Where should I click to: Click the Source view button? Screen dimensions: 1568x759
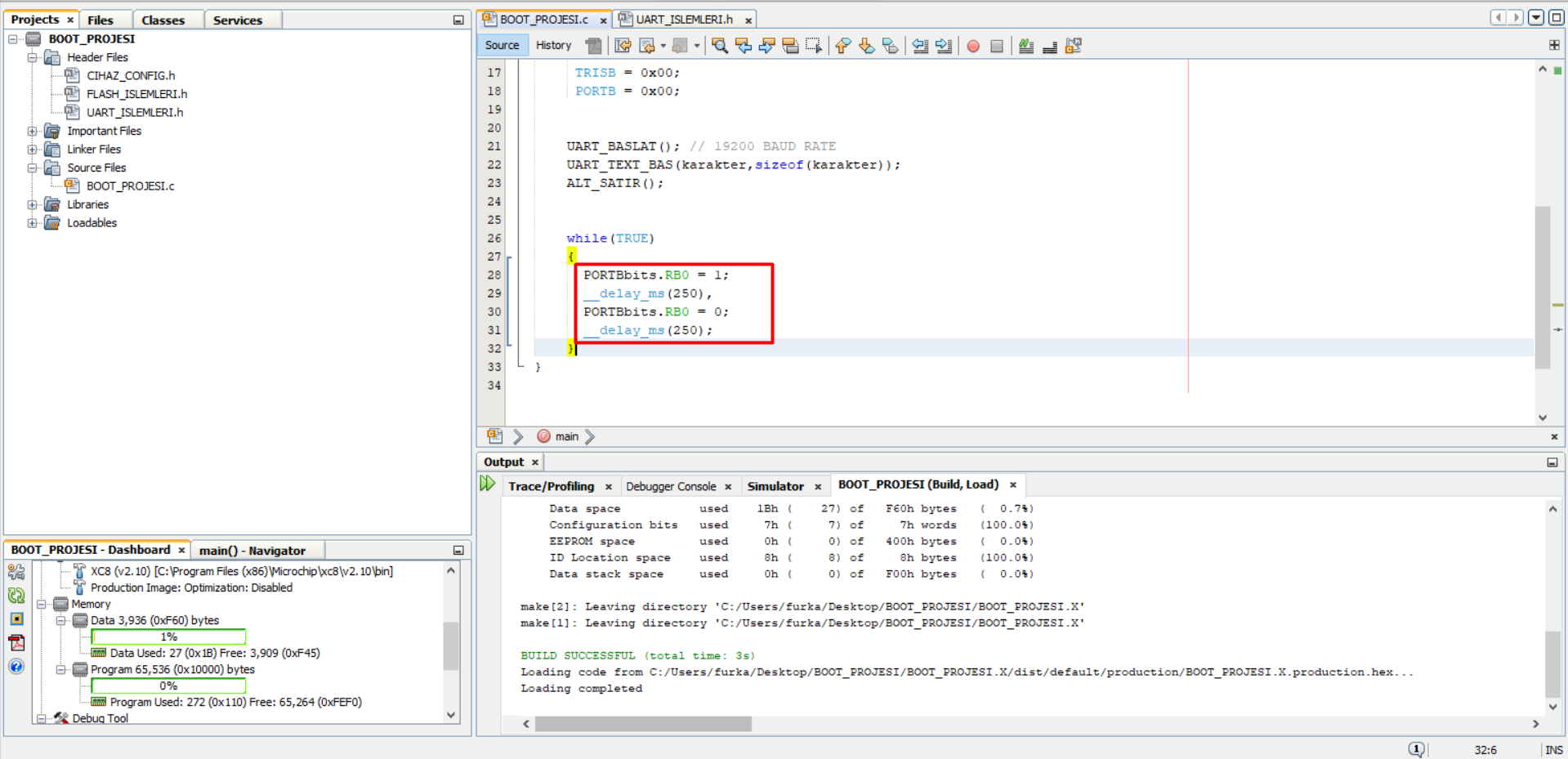pos(502,46)
